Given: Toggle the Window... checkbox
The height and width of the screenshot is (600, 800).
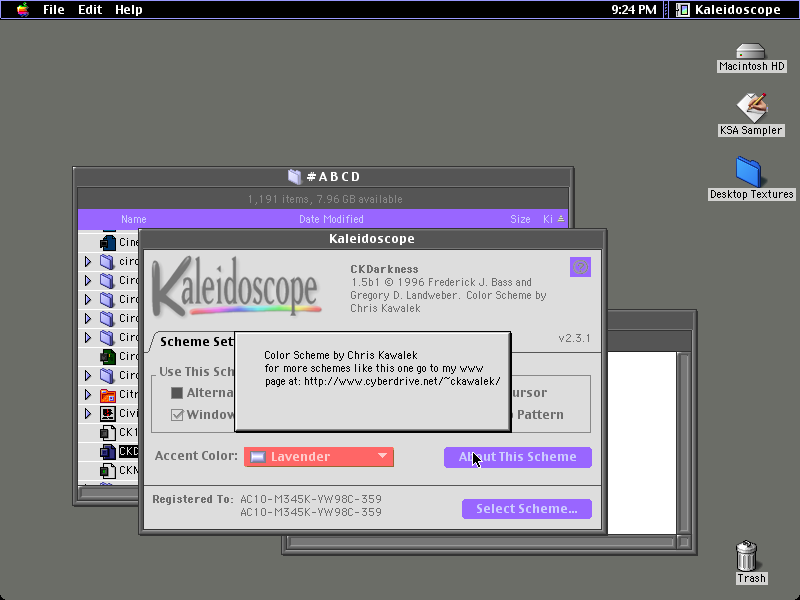Looking at the screenshot, I should (x=177, y=415).
